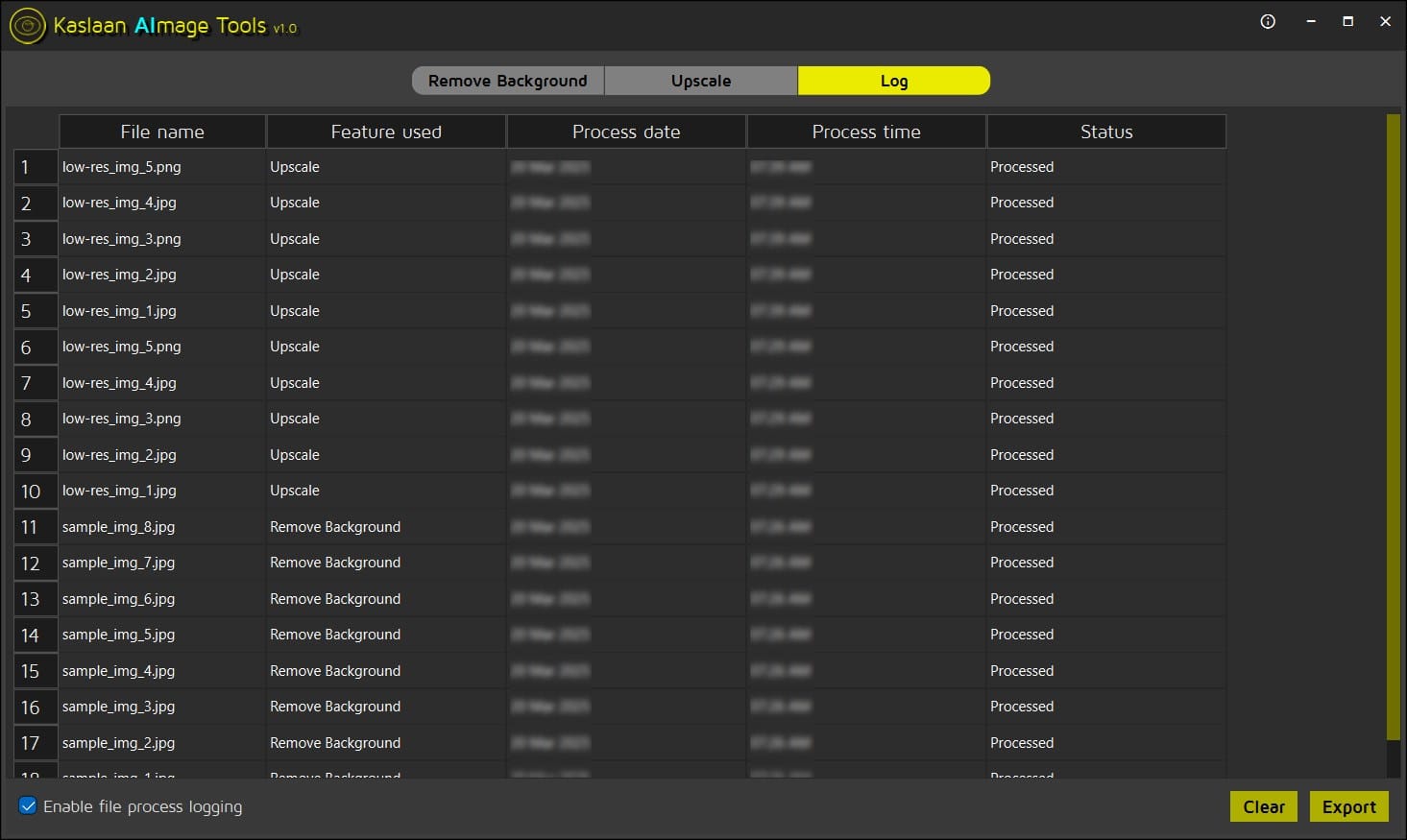Image resolution: width=1407 pixels, height=840 pixels.
Task: Click the Process date column header
Action: pos(626,132)
